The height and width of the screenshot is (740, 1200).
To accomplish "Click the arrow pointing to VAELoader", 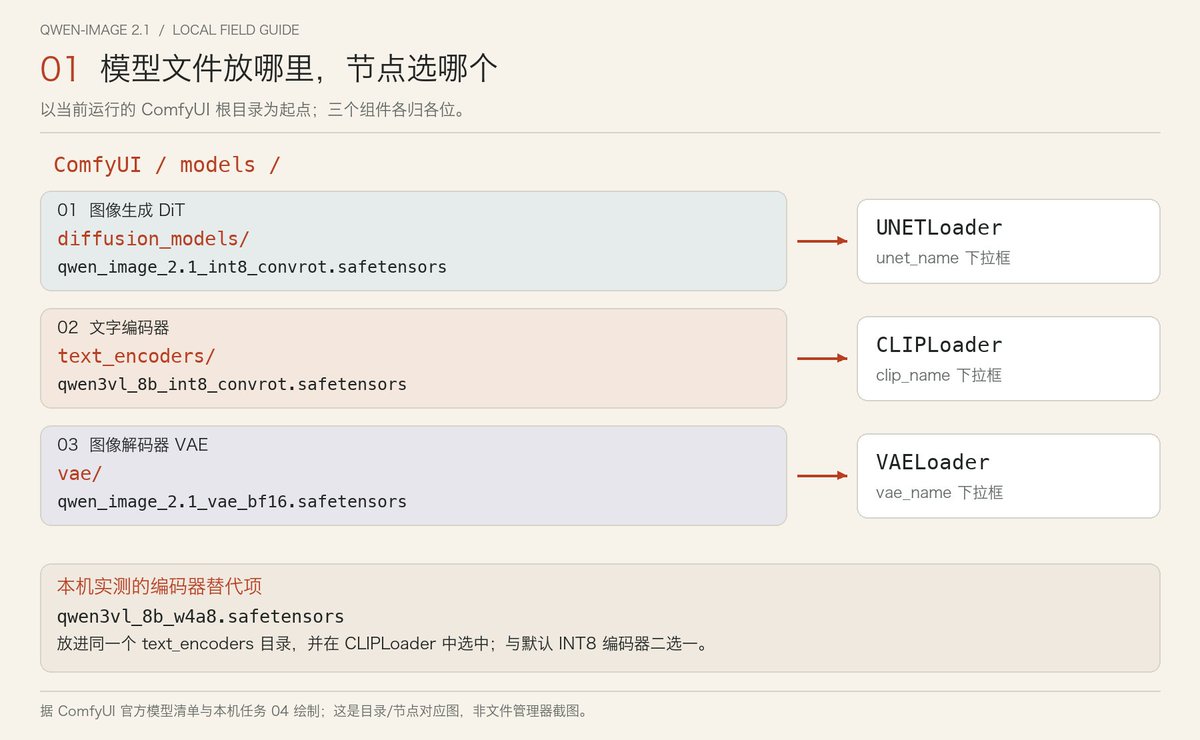I will click(x=822, y=476).
